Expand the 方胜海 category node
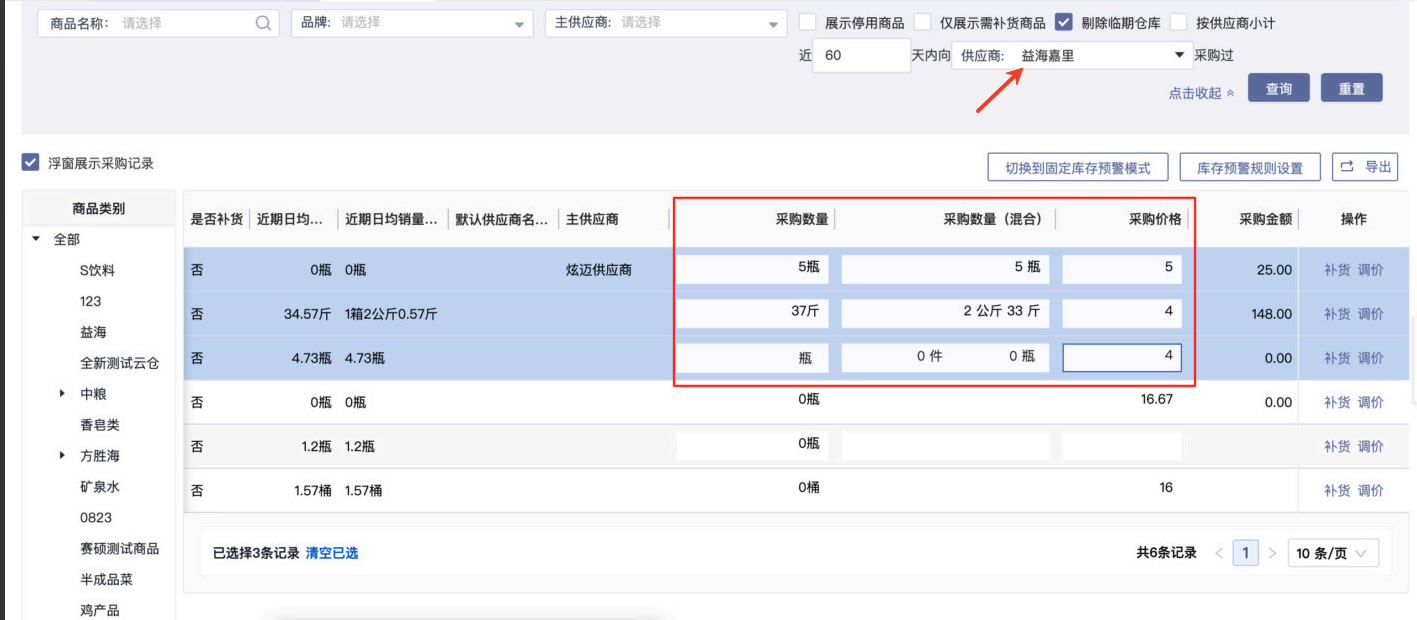Viewport: 1417px width, 620px height. [x=64, y=456]
